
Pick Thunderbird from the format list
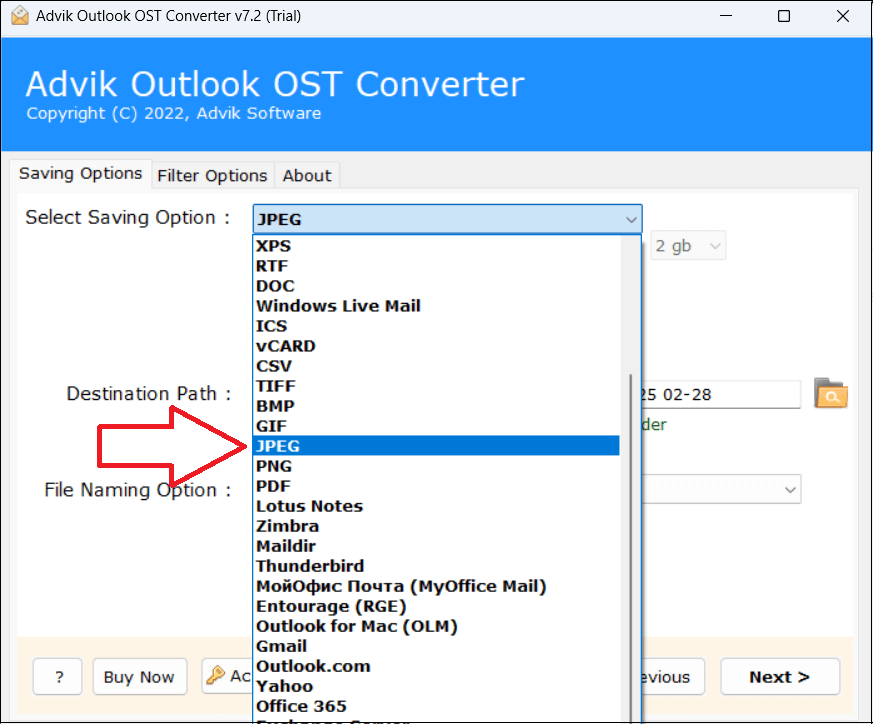pyautogui.click(x=436, y=566)
